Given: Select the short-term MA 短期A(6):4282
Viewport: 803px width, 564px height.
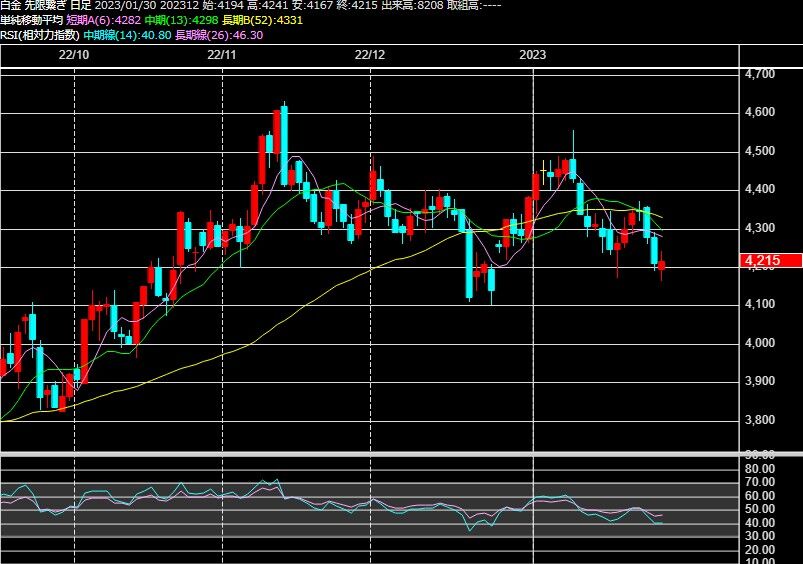Looking at the screenshot, I should [x=103, y=20].
